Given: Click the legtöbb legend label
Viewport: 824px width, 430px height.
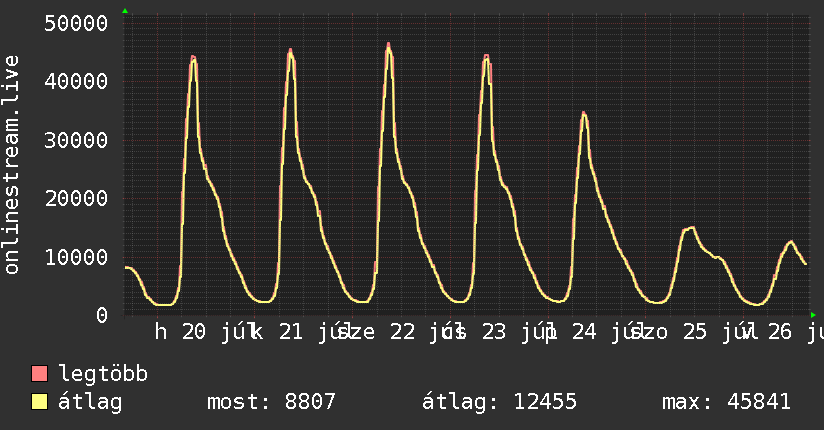Looking at the screenshot, I should coord(103,374).
